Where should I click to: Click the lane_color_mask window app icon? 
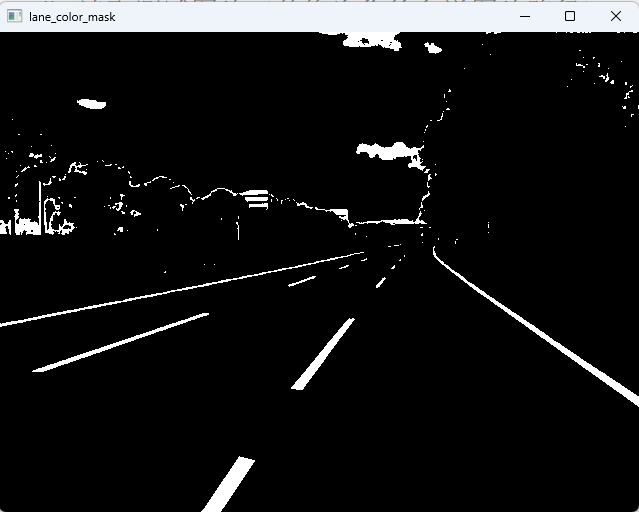coord(14,16)
